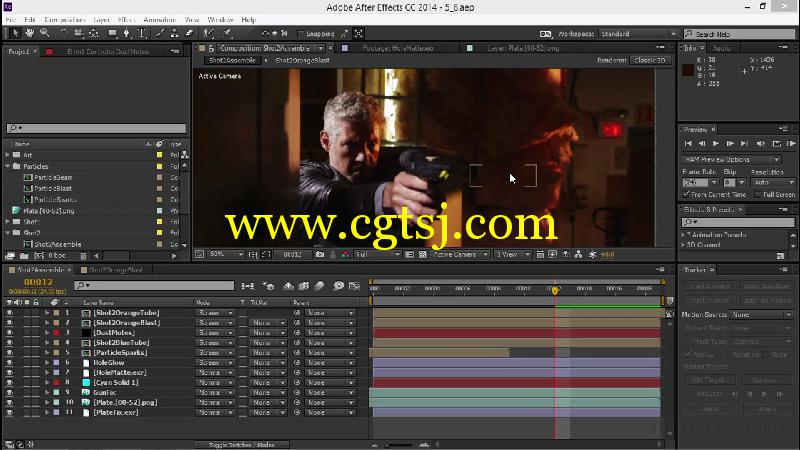Hide the HoleGlow layer
The width and height of the screenshot is (800, 450).
coord(9,363)
